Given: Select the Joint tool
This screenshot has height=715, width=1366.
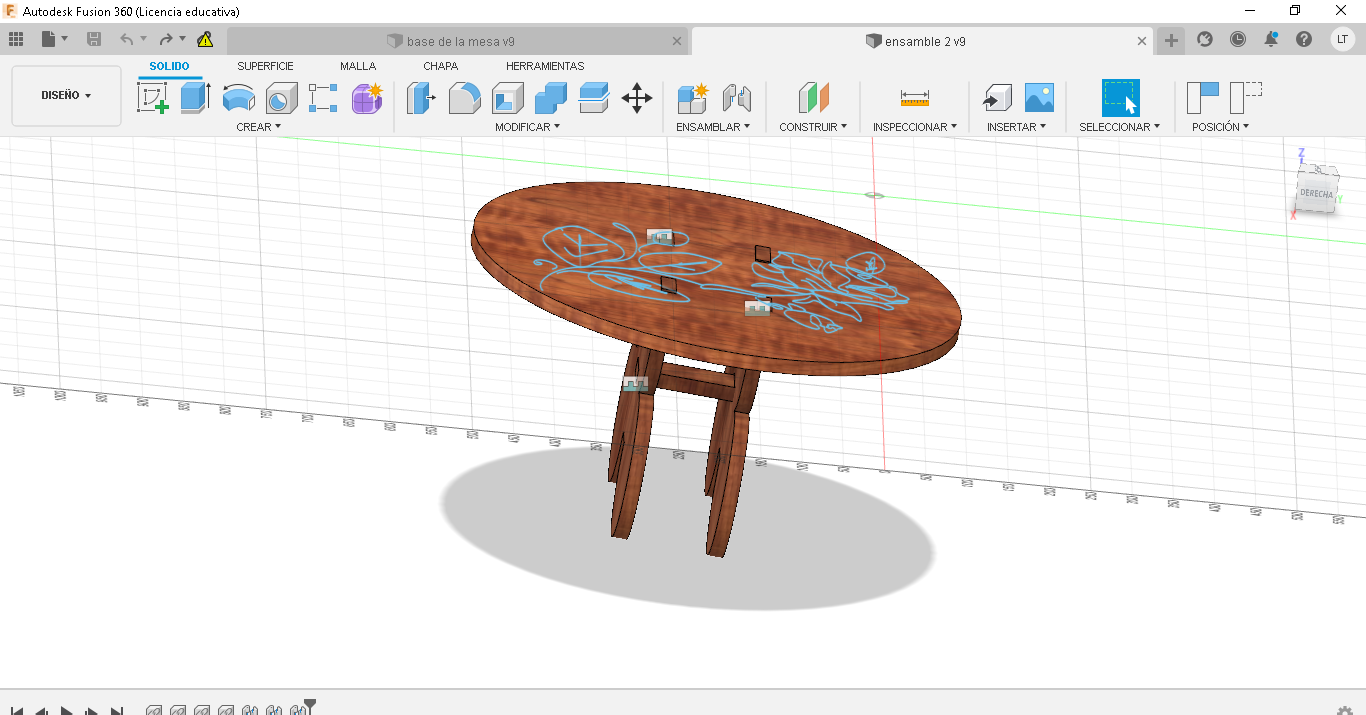Looking at the screenshot, I should point(736,98).
